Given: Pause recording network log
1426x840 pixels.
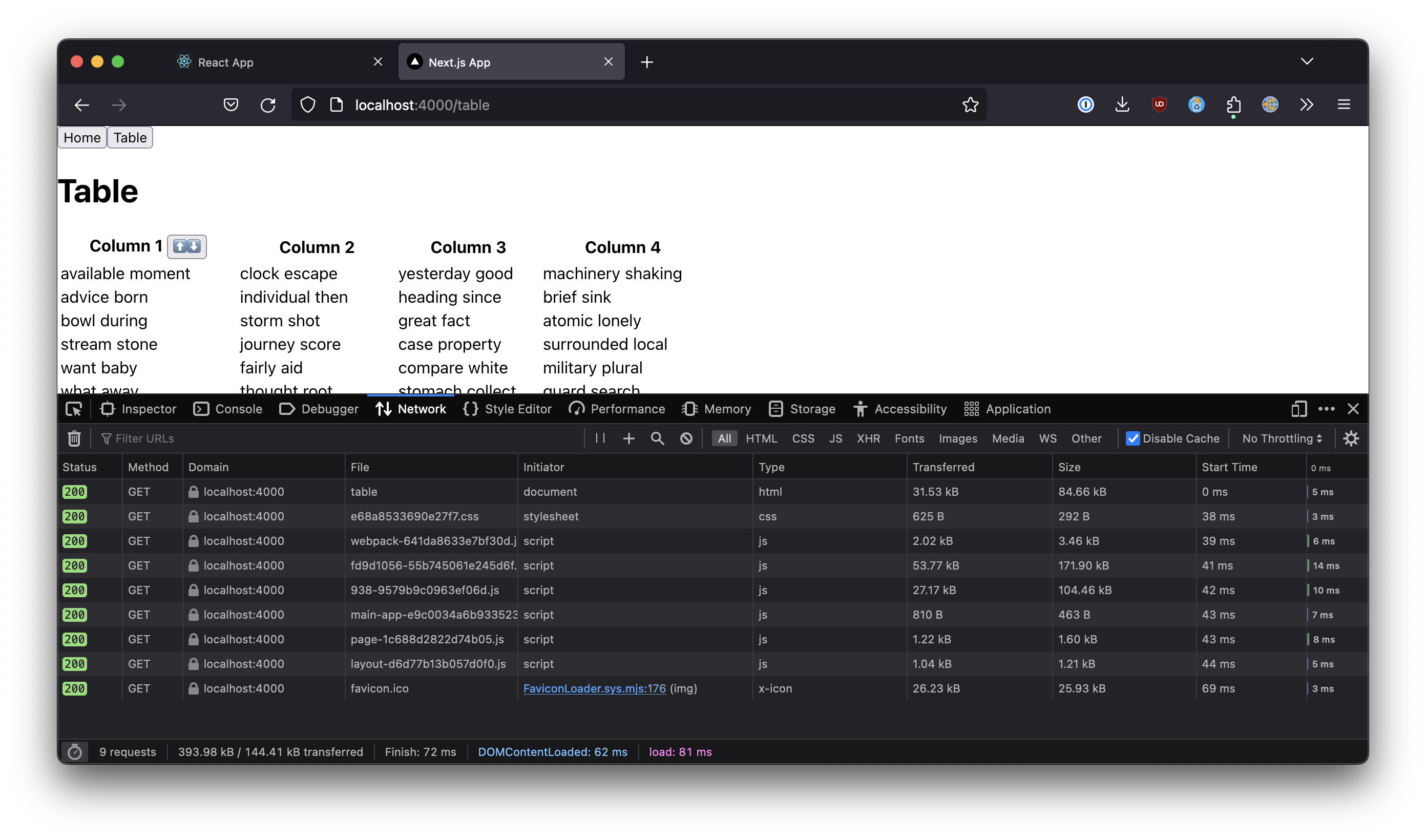Looking at the screenshot, I should [x=600, y=438].
